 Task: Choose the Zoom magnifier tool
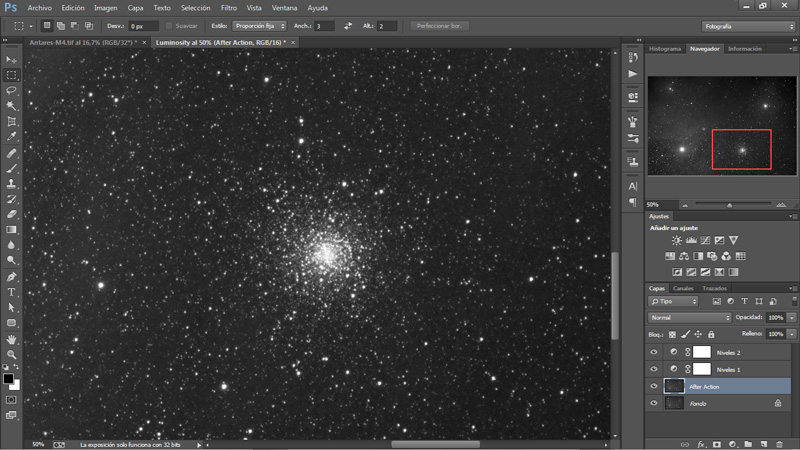[x=12, y=354]
